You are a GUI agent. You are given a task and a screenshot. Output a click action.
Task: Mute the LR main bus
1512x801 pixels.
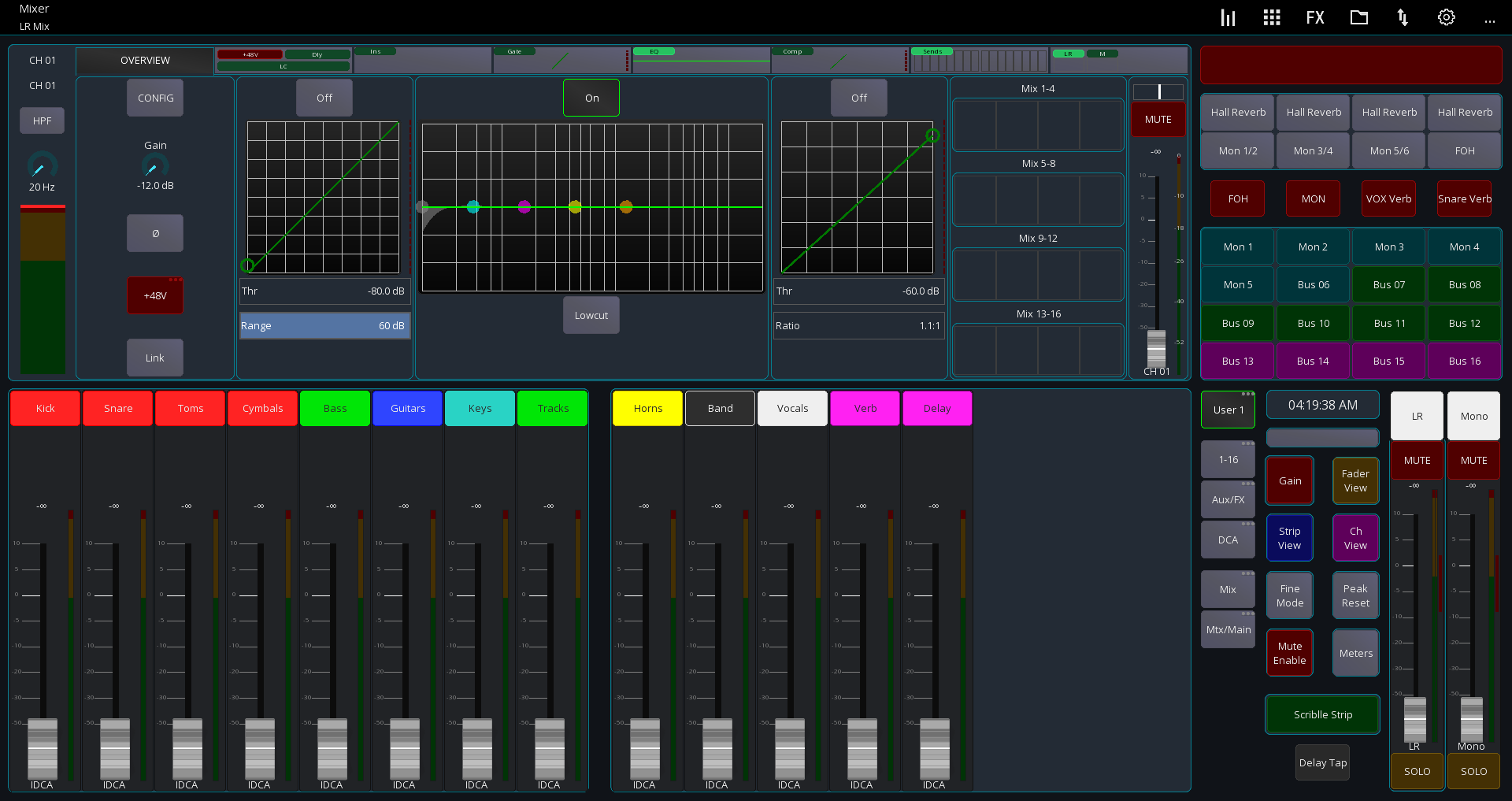tap(1417, 460)
